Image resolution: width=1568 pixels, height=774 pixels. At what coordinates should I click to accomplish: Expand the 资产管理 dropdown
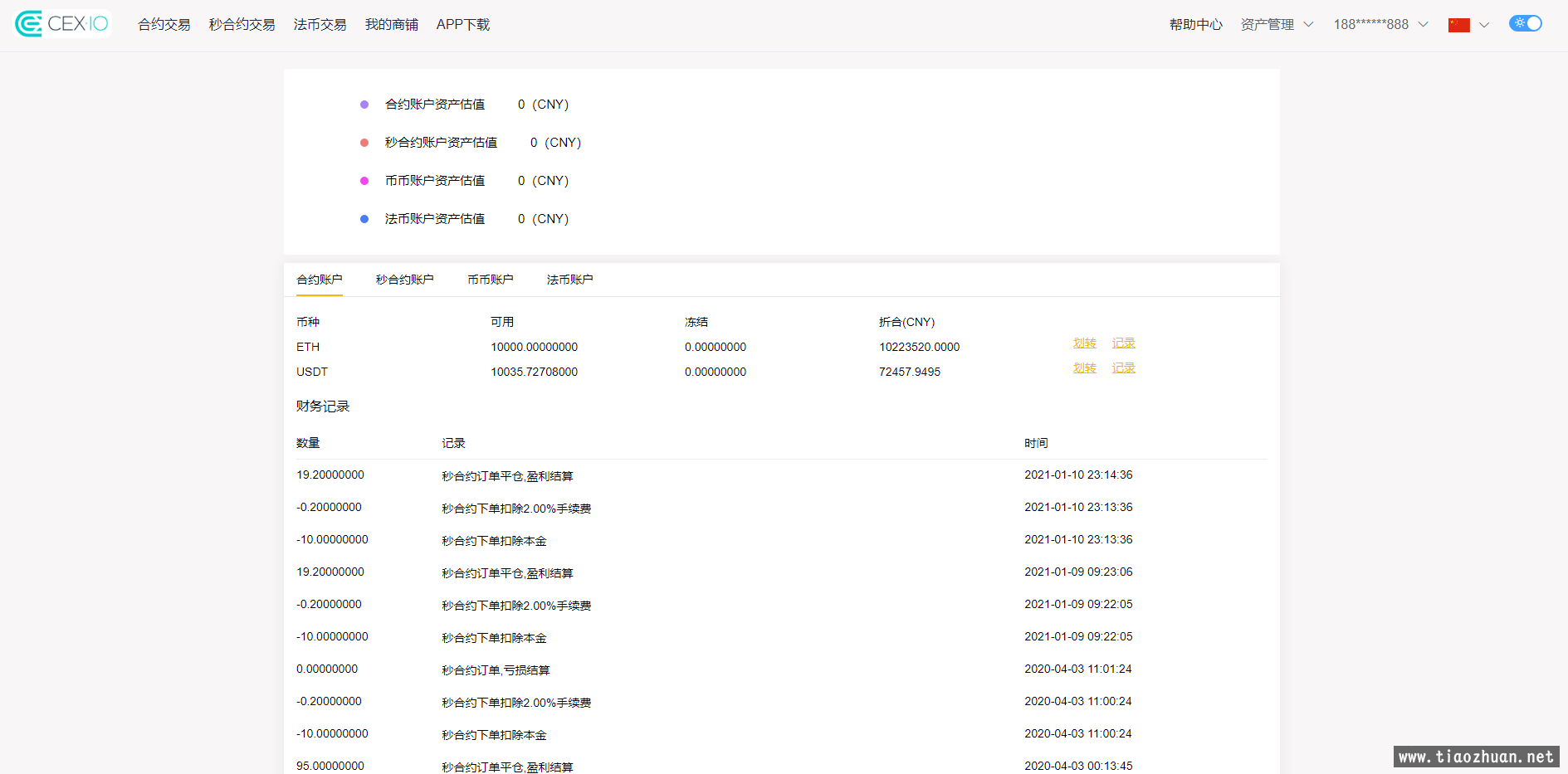1277,25
